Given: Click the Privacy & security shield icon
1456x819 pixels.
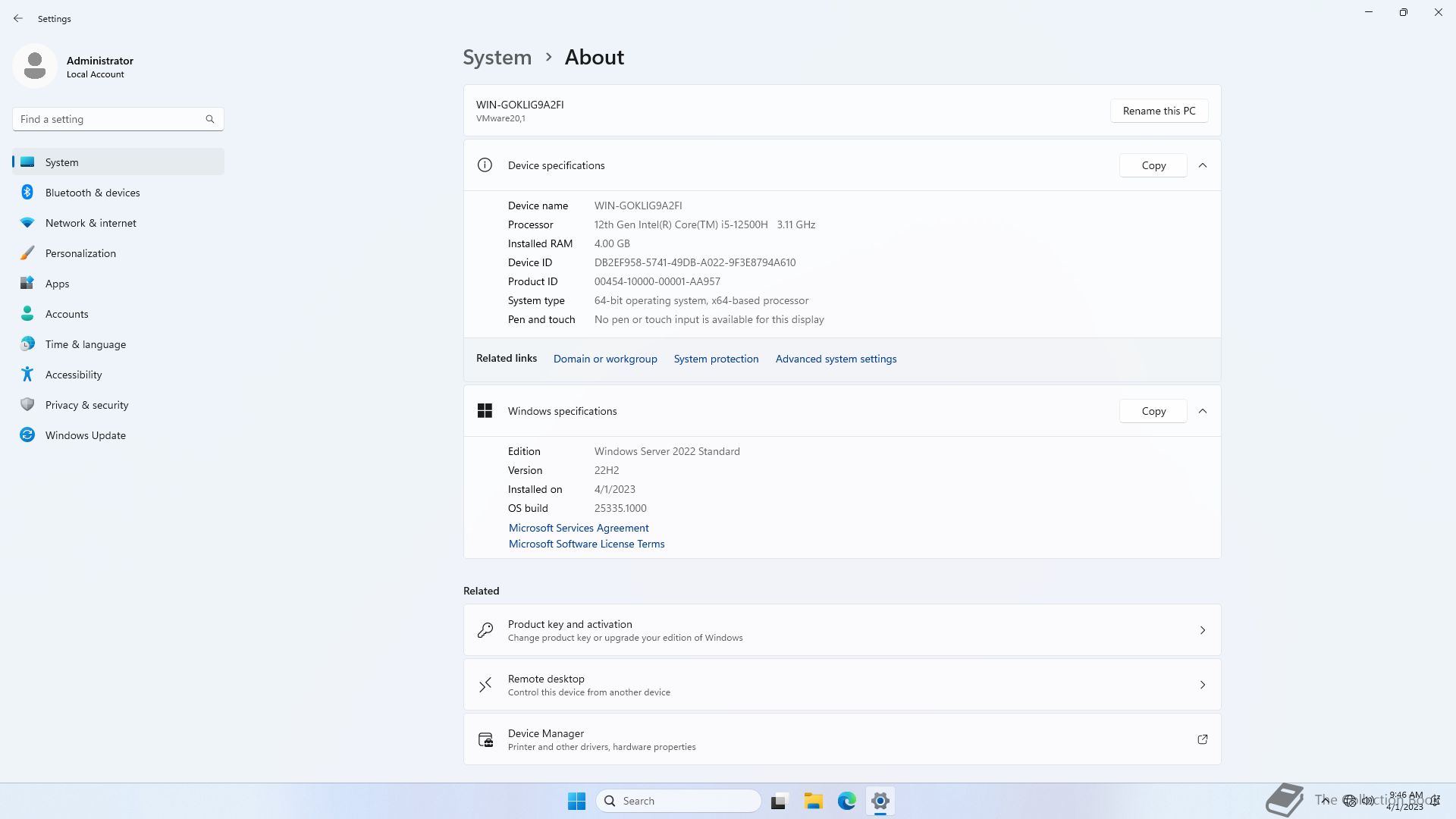Looking at the screenshot, I should (x=27, y=404).
